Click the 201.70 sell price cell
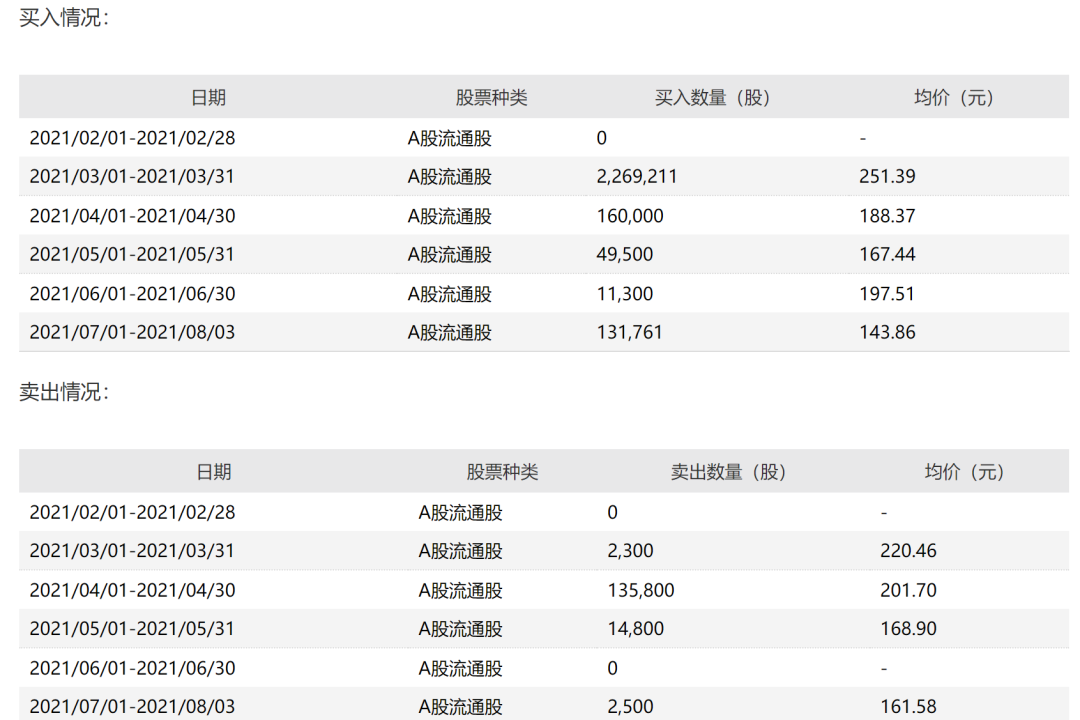Screen dimensions: 1080x720 pos(908,591)
